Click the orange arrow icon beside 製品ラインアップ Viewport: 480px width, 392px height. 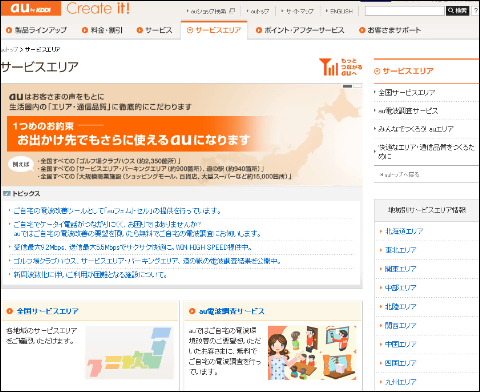9,30
